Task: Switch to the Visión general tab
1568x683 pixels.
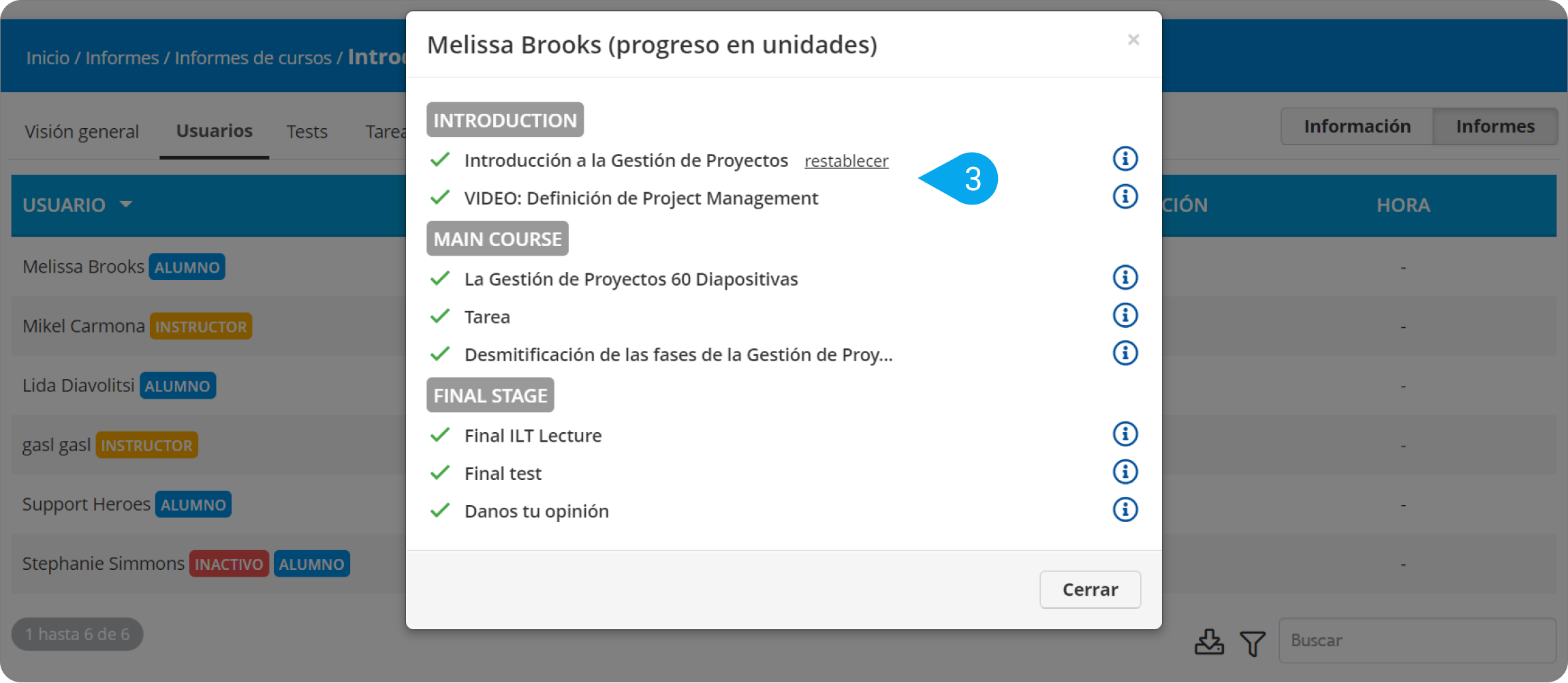Action: point(82,131)
